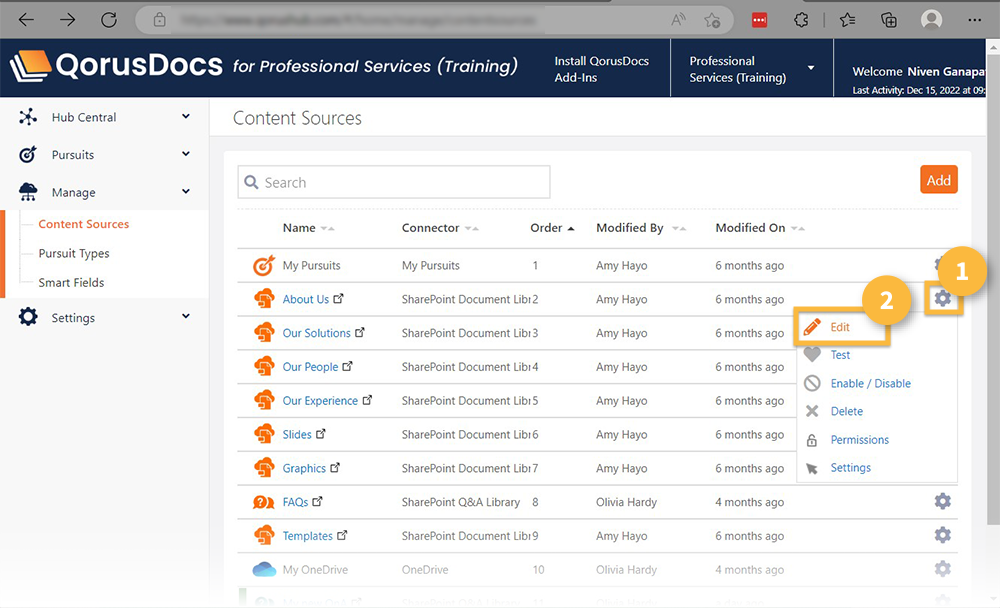Screen dimensions: 1000x608
Task: Click the SharePoint icon beside Slides
Action: (x=263, y=434)
